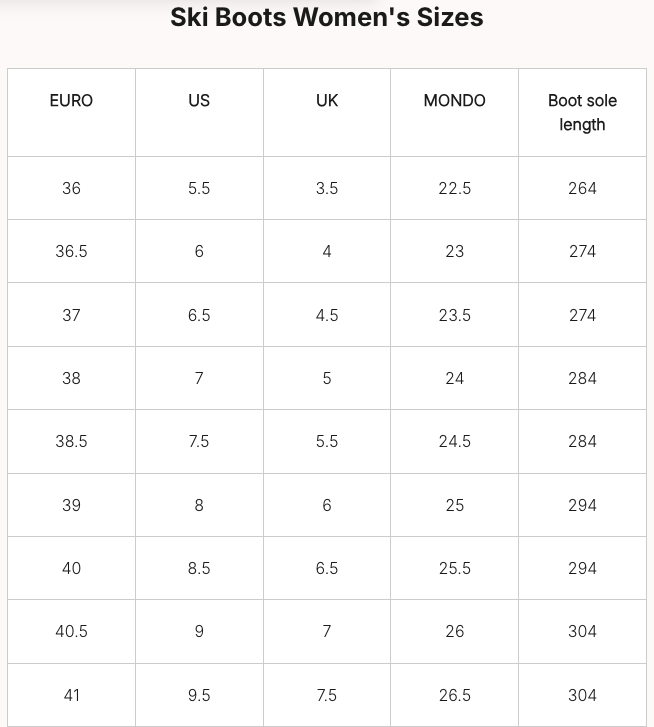Click the US 8.5 cell
Image resolution: width=654 pixels, height=727 pixels.
pos(199,568)
